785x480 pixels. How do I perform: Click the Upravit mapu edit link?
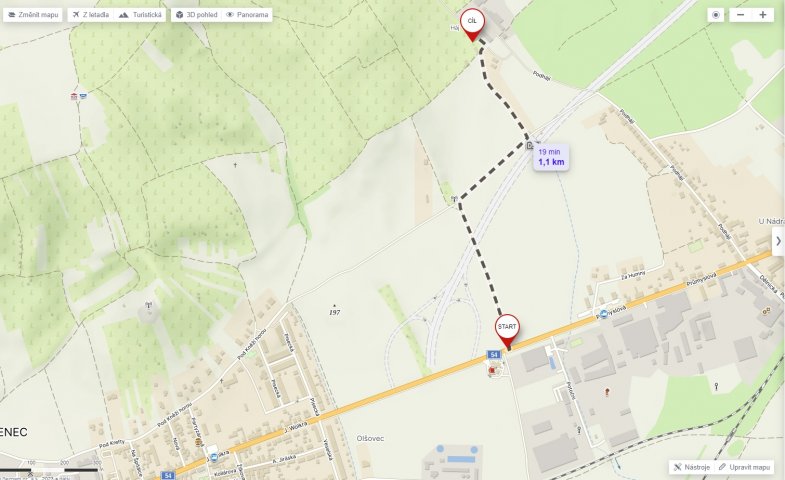tap(744, 467)
